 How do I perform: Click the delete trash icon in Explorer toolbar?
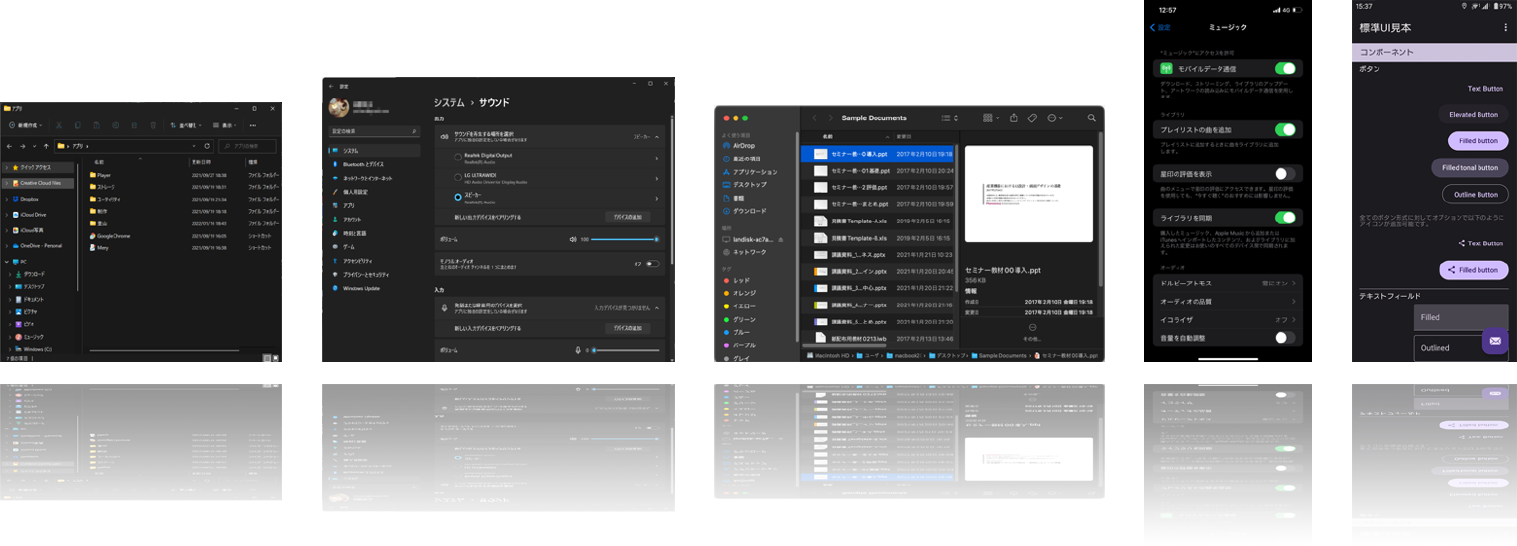(153, 125)
